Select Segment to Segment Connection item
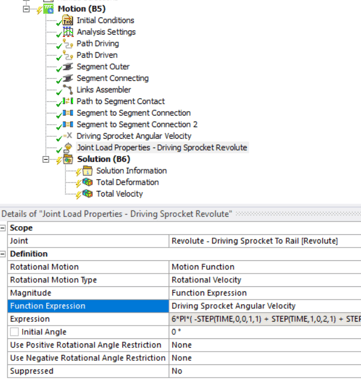This screenshot has height=388, width=361. tap(134, 113)
